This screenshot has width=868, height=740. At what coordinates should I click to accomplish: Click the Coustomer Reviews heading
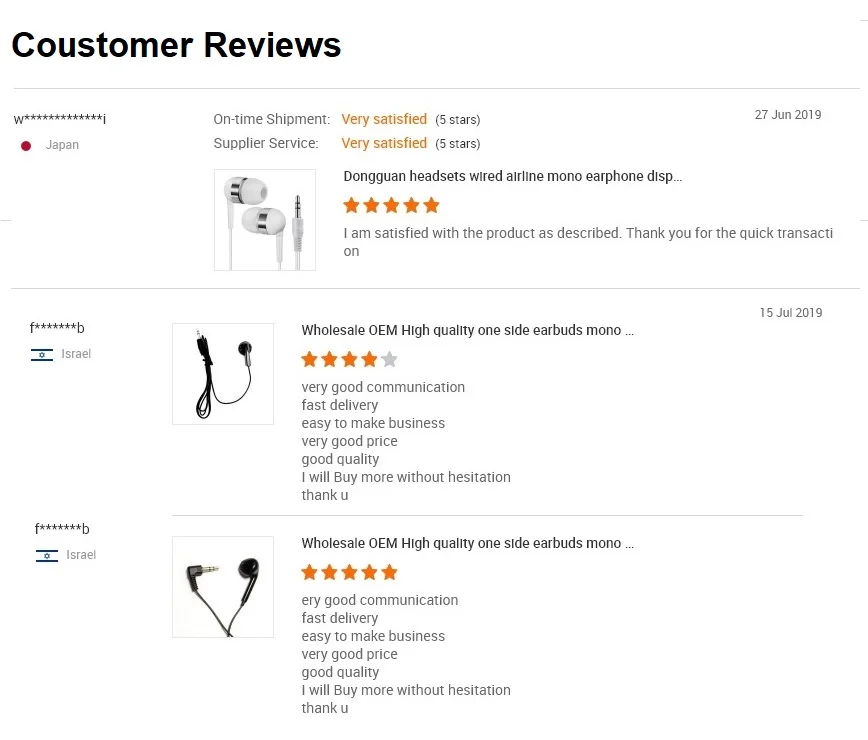pyautogui.click(x=176, y=44)
